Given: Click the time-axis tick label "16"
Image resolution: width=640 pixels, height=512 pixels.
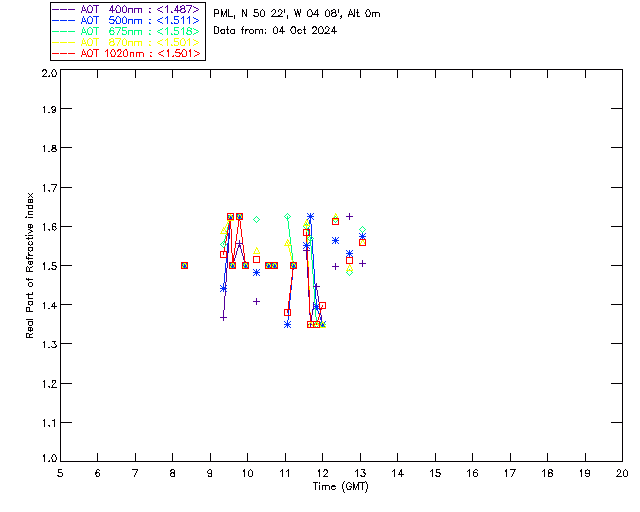Looking at the screenshot, I should point(473,473).
